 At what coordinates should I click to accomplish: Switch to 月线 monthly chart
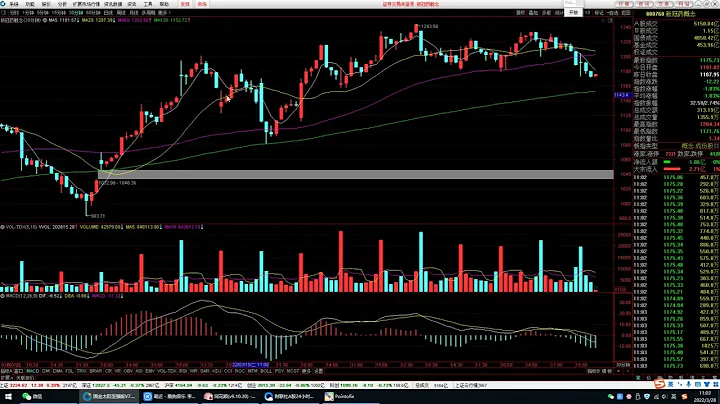tap(134, 13)
